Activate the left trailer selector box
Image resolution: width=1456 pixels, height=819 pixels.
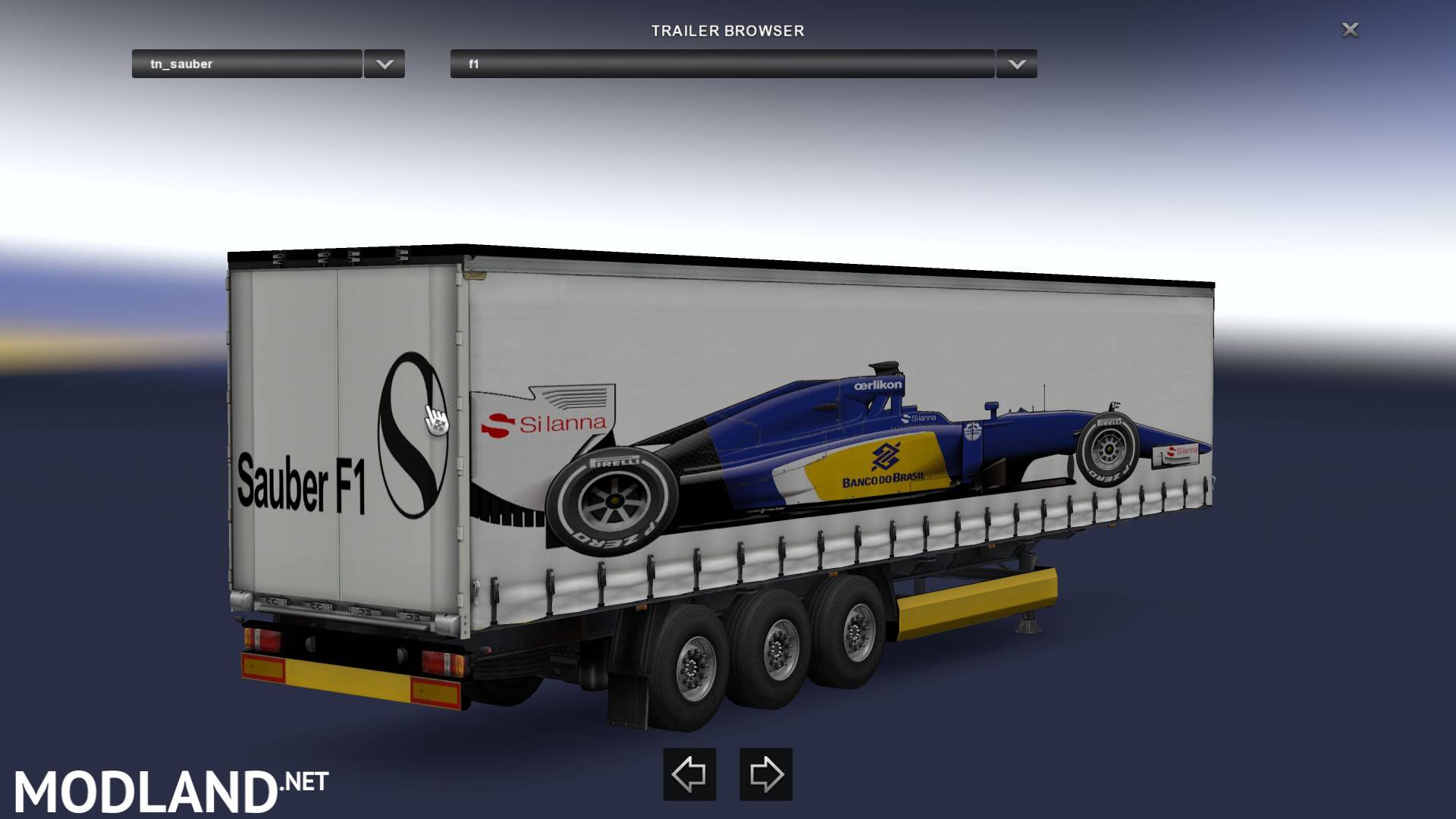(246, 64)
